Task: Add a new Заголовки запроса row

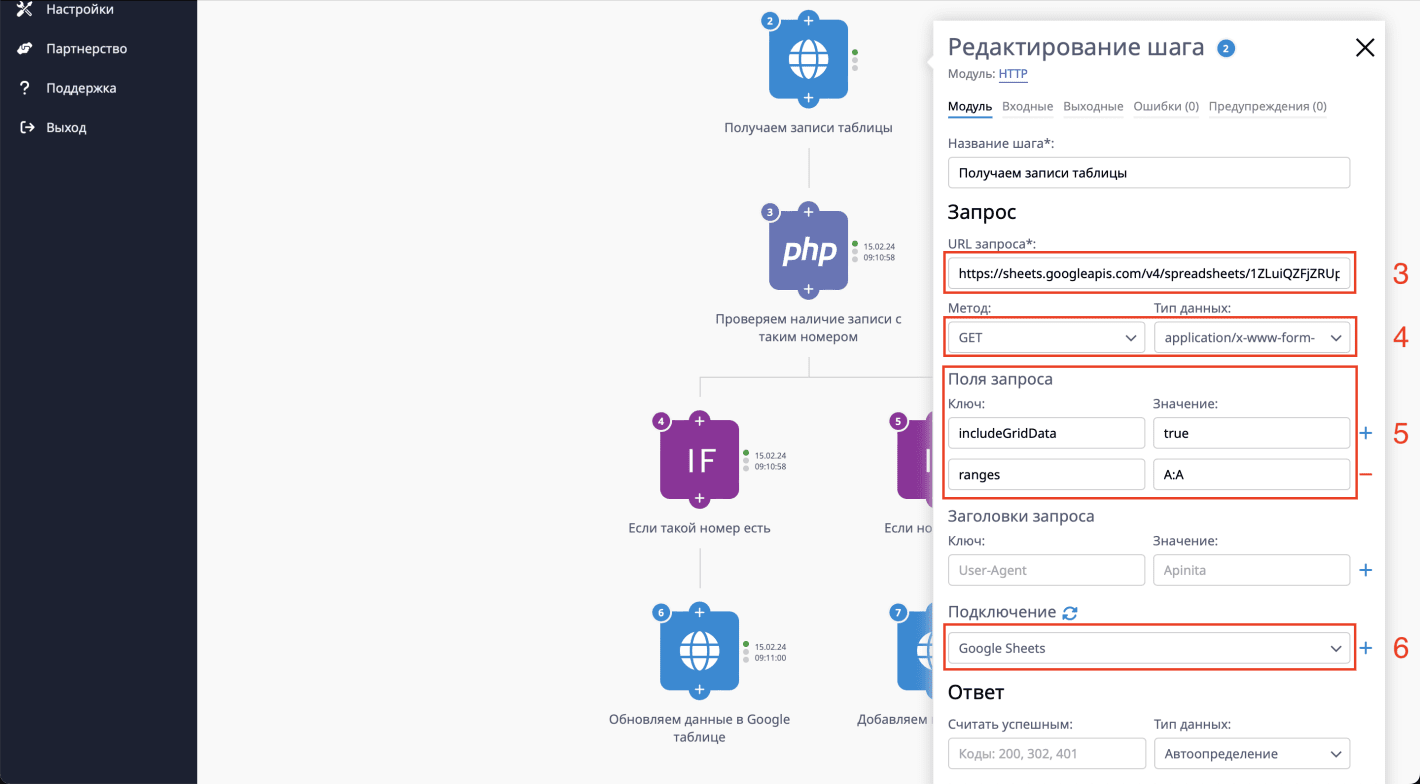Action: (1366, 569)
